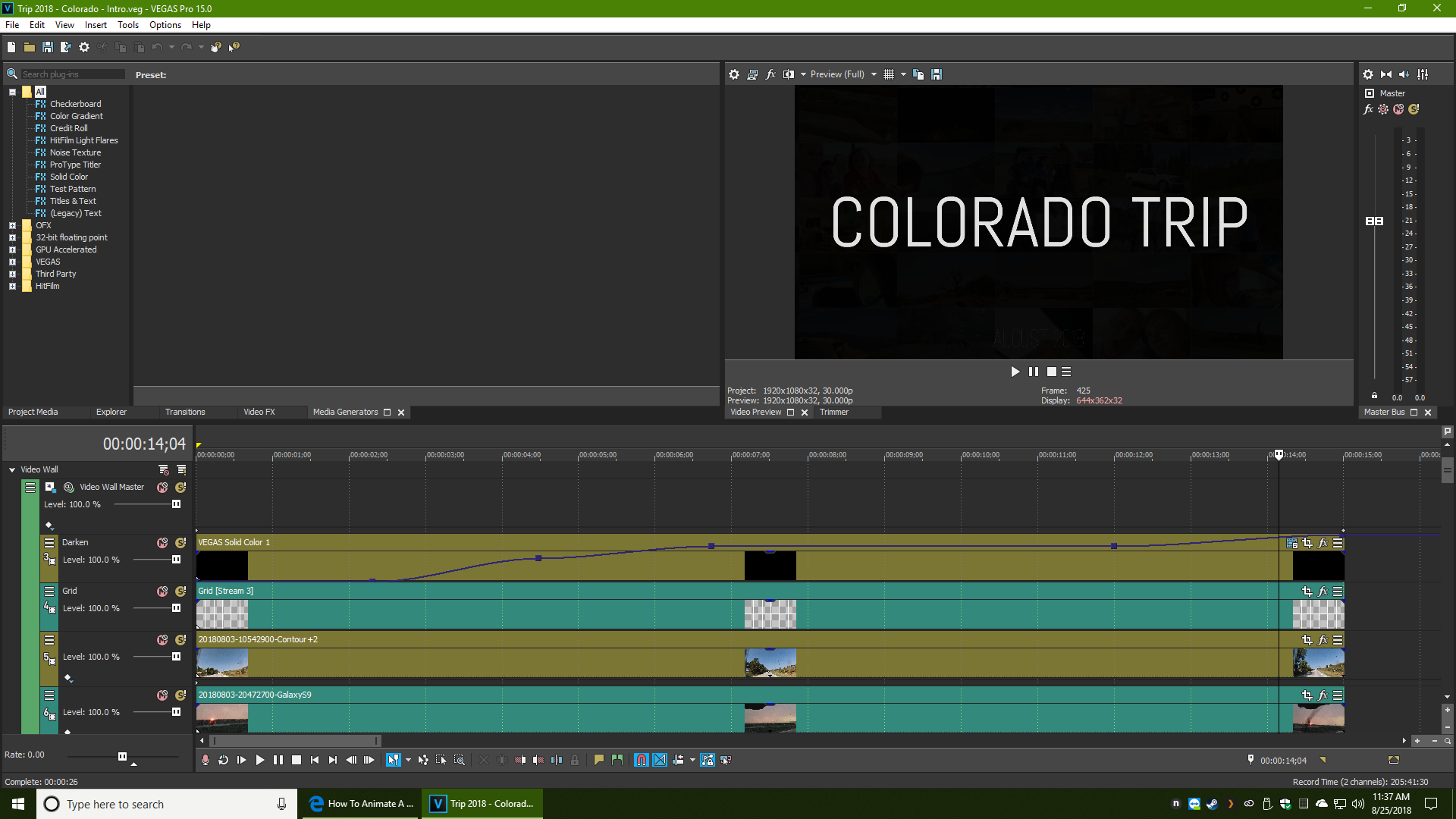The width and height of the screenshot is (1456, 819).
Task: Expand the HitFilm folder
Action: (x=12, y=286)
